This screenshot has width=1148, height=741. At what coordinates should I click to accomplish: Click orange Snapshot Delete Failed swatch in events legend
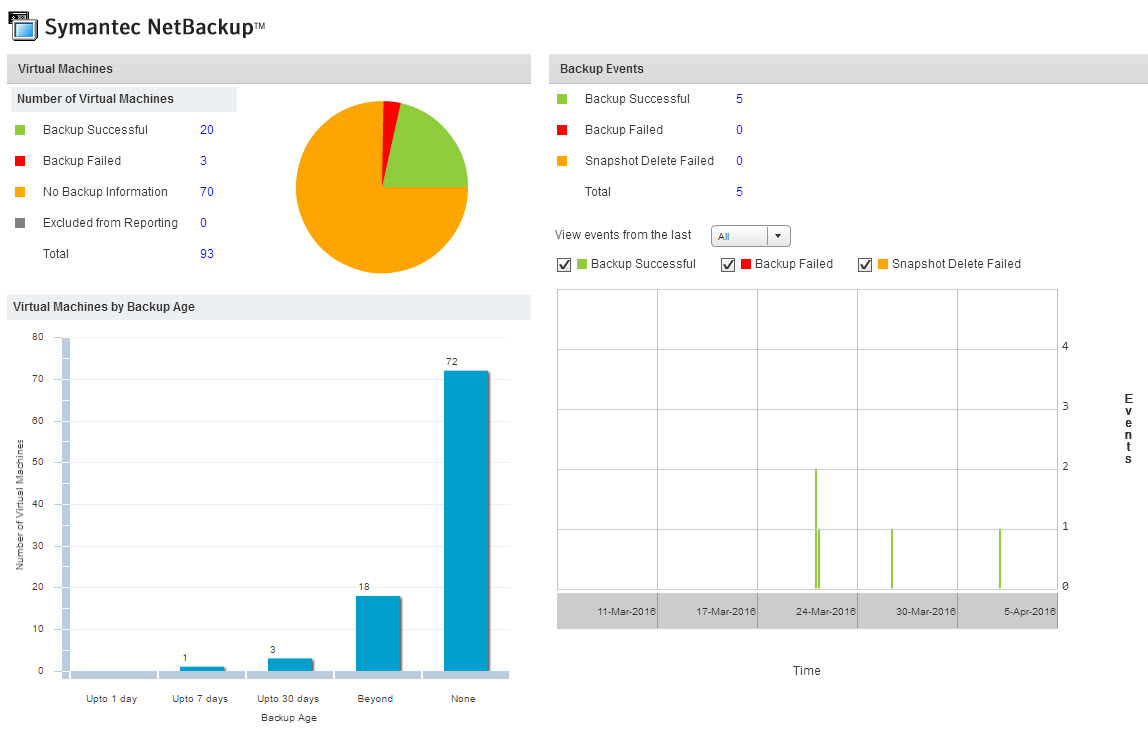[x=562, y=160]
